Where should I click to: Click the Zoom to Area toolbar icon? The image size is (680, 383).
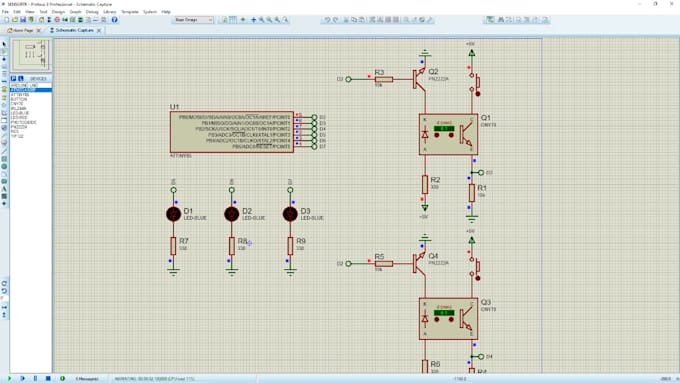click(285, 20)
